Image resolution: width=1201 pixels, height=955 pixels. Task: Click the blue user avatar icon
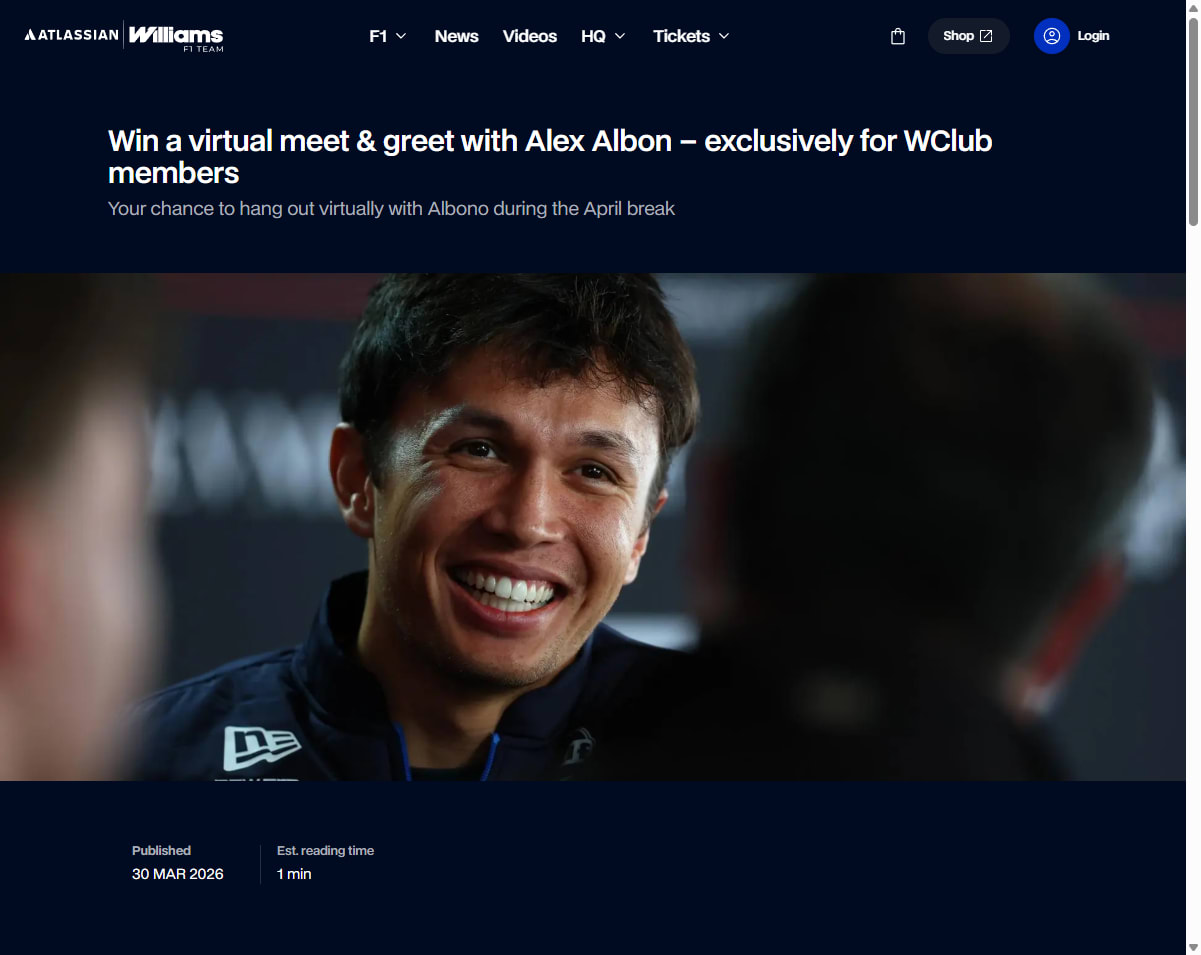[x=1051, y=36]
